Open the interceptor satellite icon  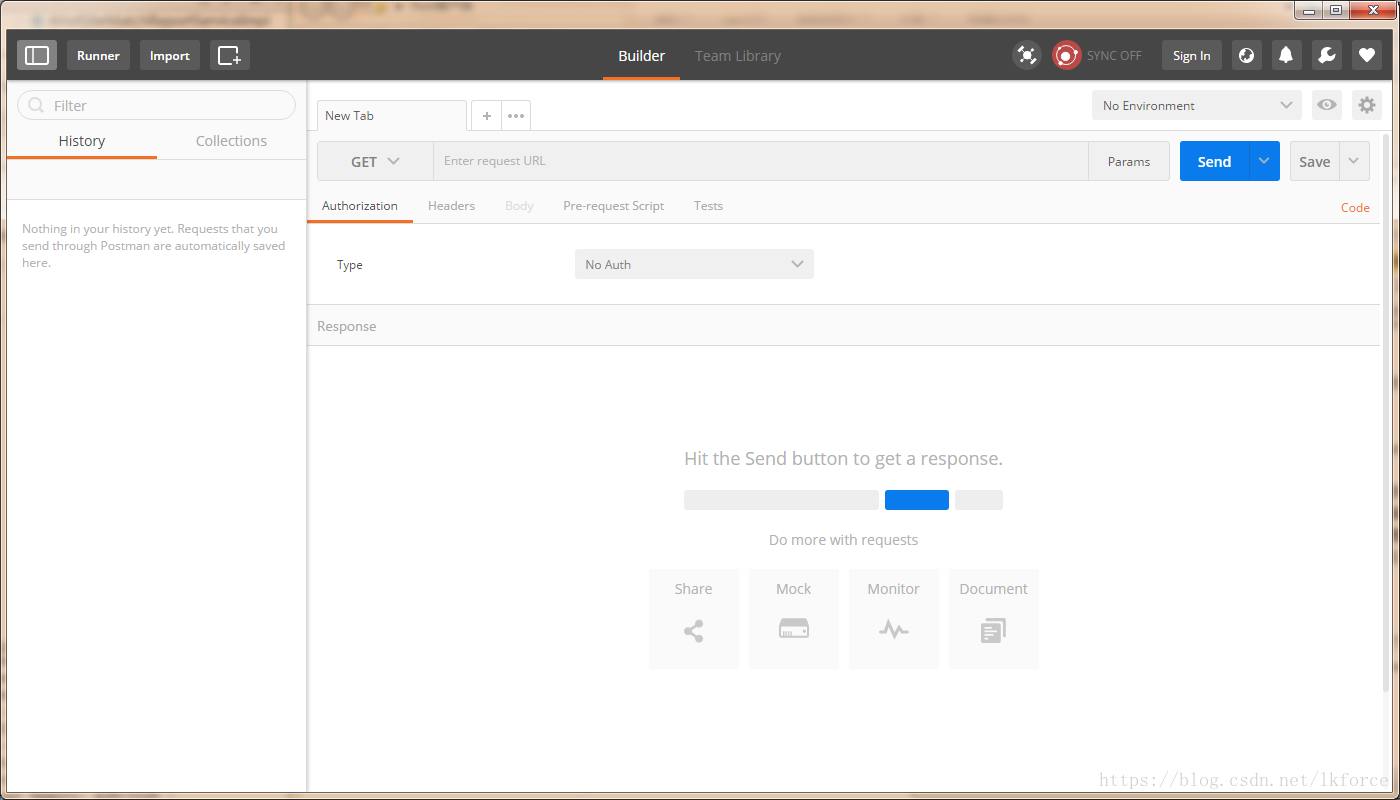pos(1026,55)
